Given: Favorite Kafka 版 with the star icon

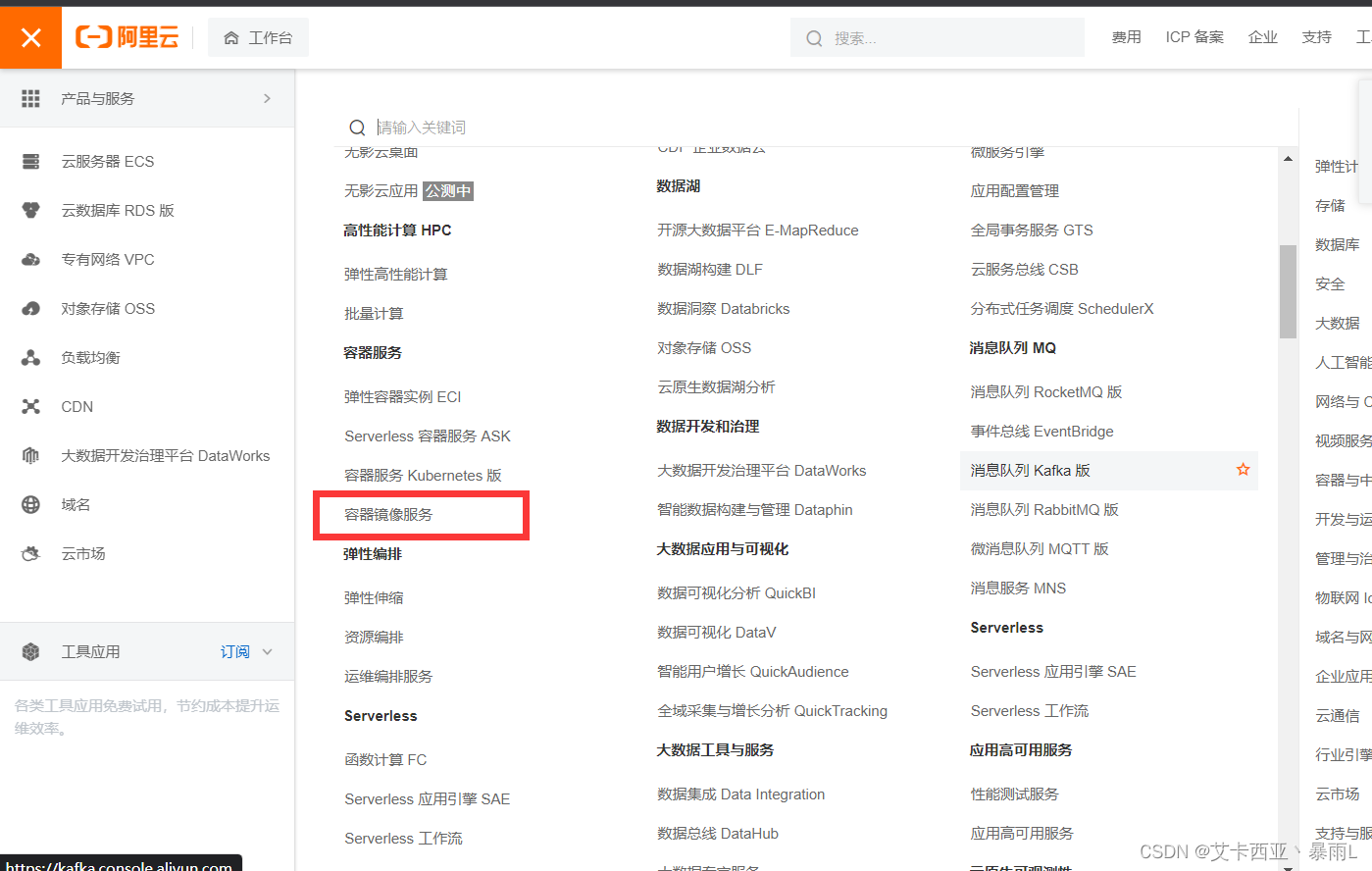Looking at the screenshot, I should pos(1243,470).
